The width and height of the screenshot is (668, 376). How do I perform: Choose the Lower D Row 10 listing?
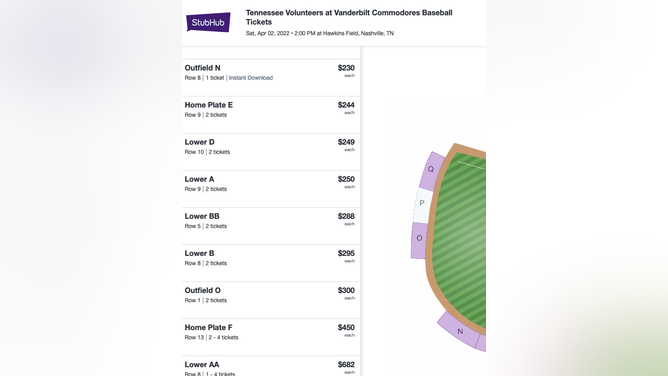click(x=271, y=152)
